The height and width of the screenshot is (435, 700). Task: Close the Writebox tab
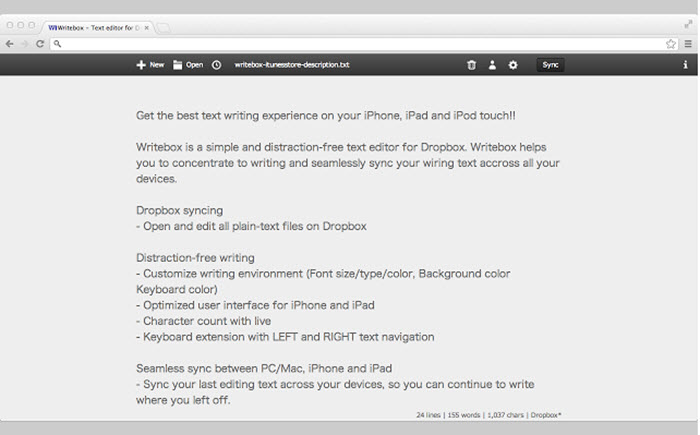pos(146,28)
